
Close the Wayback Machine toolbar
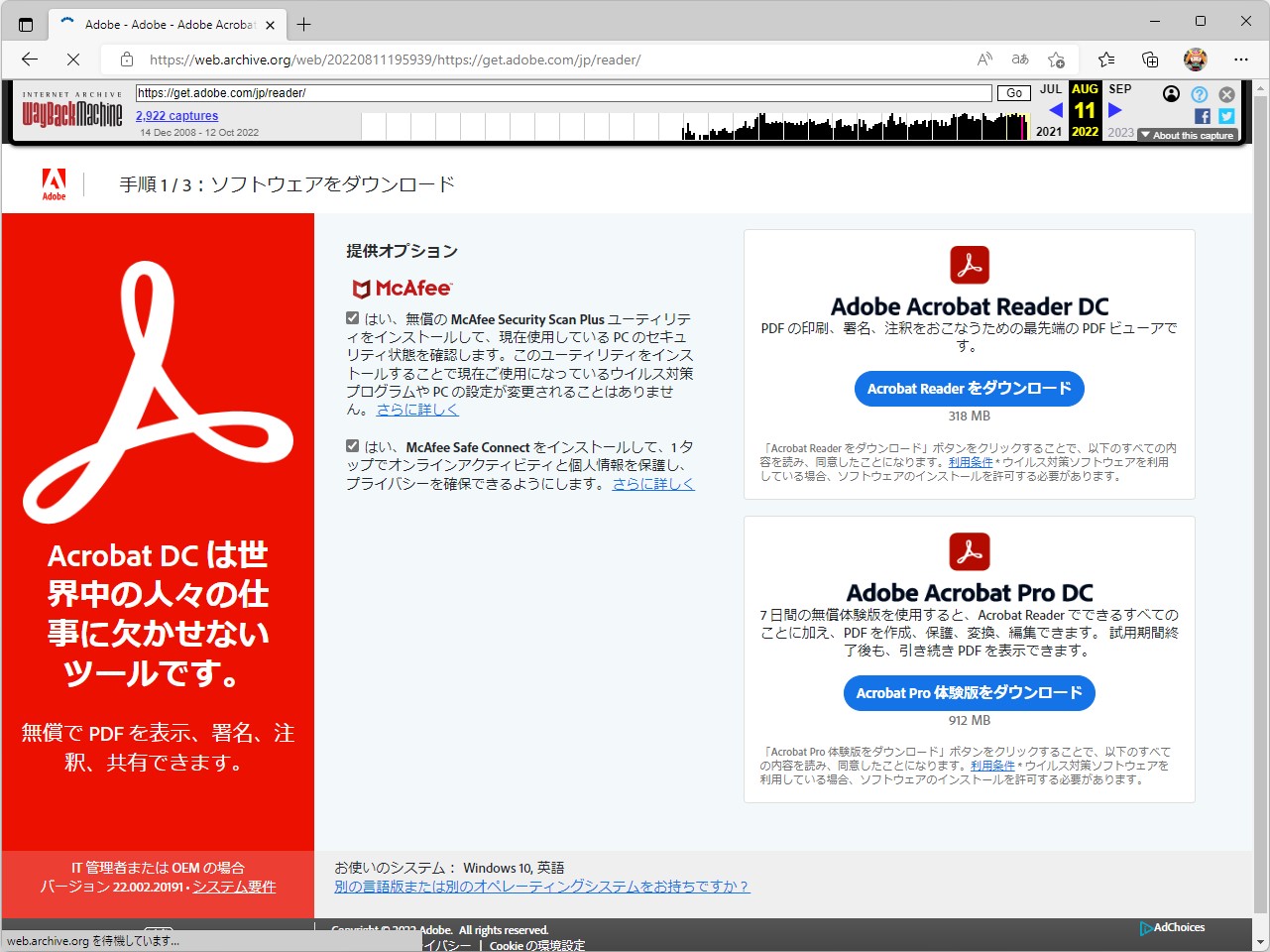pos(1227,94)
